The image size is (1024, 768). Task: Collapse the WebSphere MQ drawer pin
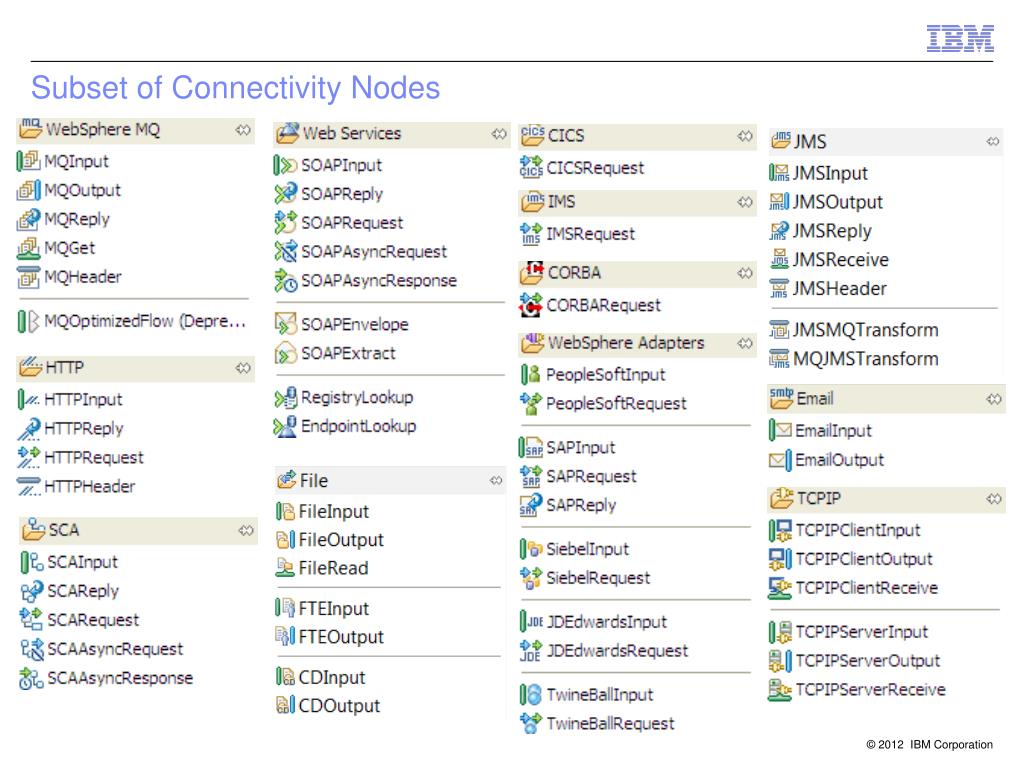[243, 130]
